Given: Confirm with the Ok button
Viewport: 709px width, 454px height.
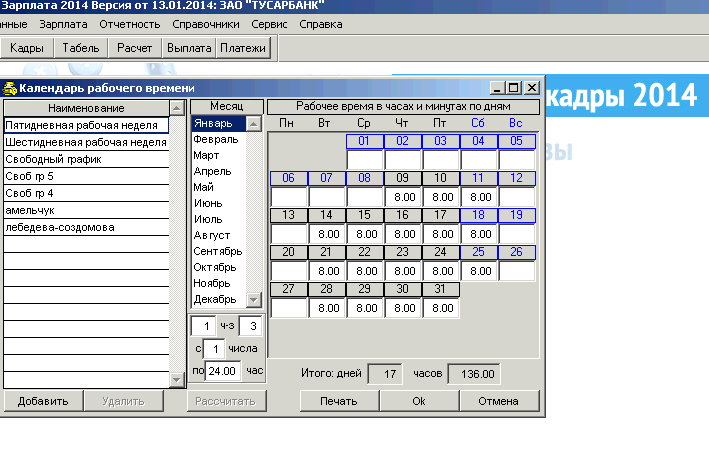Looking at the screenshot, I should [x=418, y=401].
